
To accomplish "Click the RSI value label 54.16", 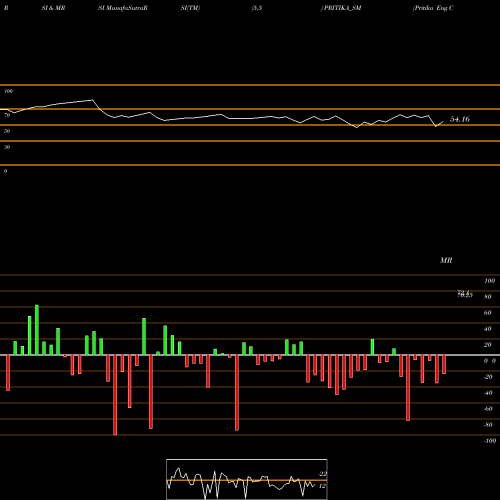I will 460,119.
